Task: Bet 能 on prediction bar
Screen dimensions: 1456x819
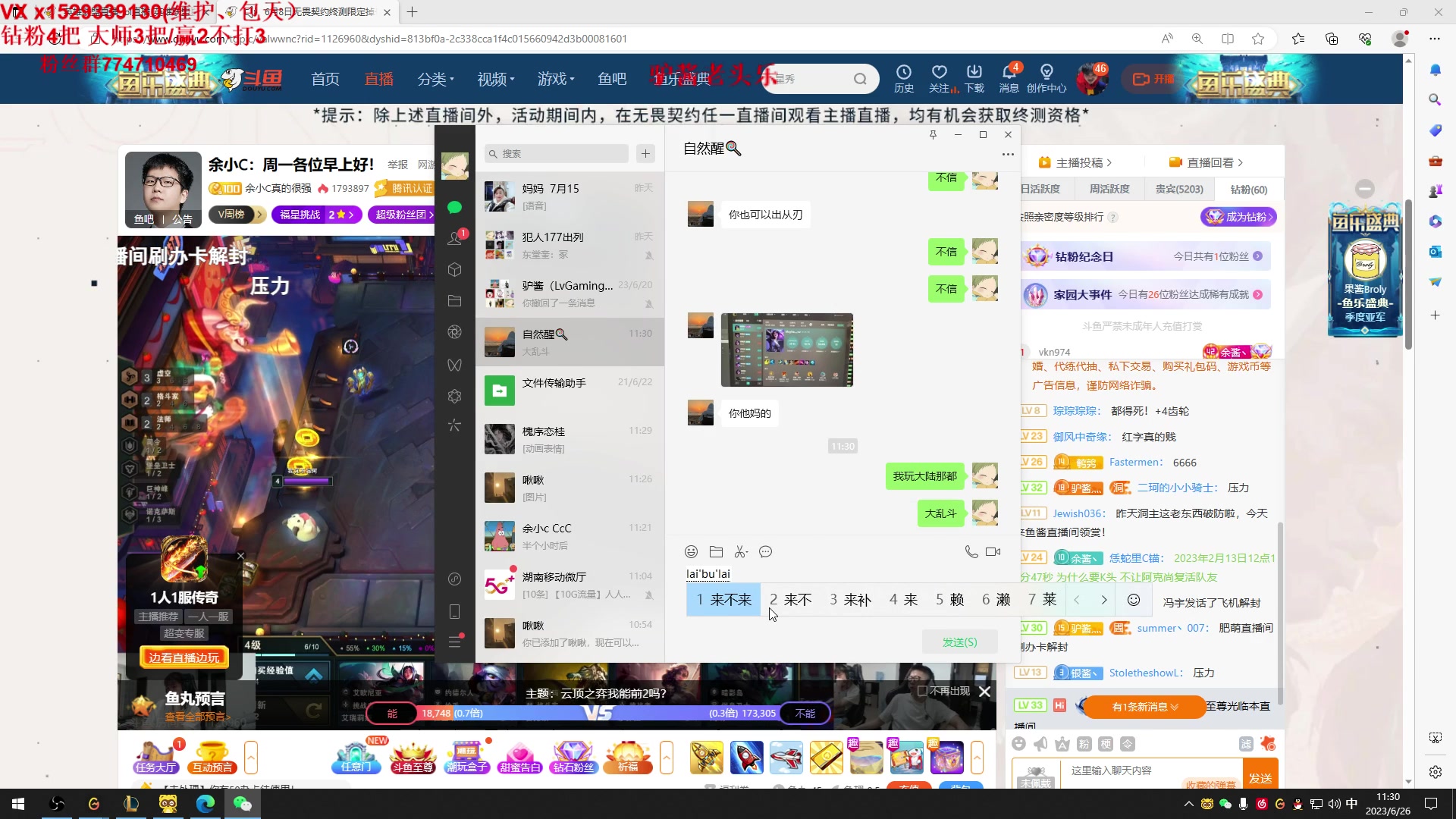Action: point(392,714)
